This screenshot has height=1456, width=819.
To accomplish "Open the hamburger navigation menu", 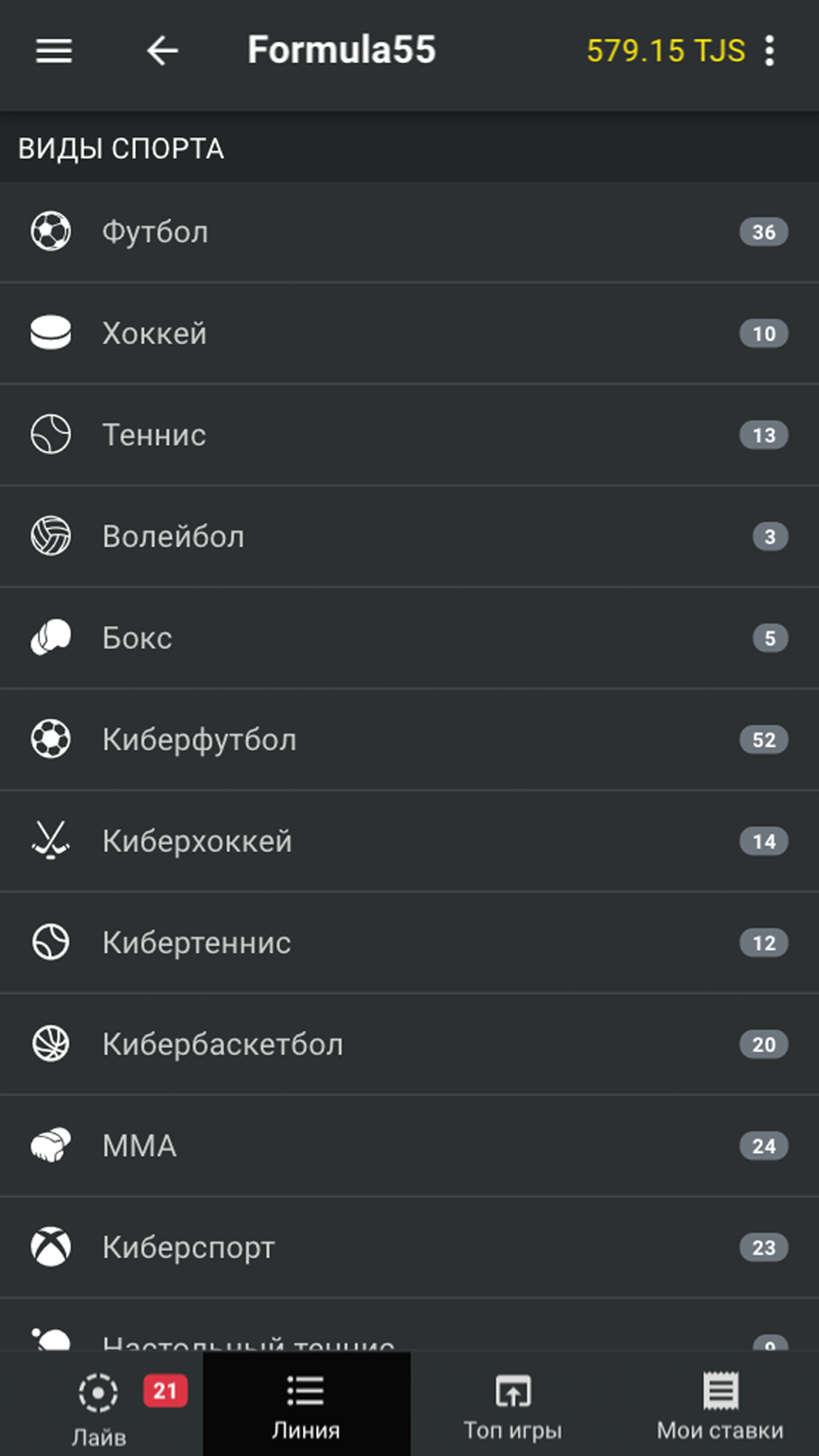I will point(54,51).
